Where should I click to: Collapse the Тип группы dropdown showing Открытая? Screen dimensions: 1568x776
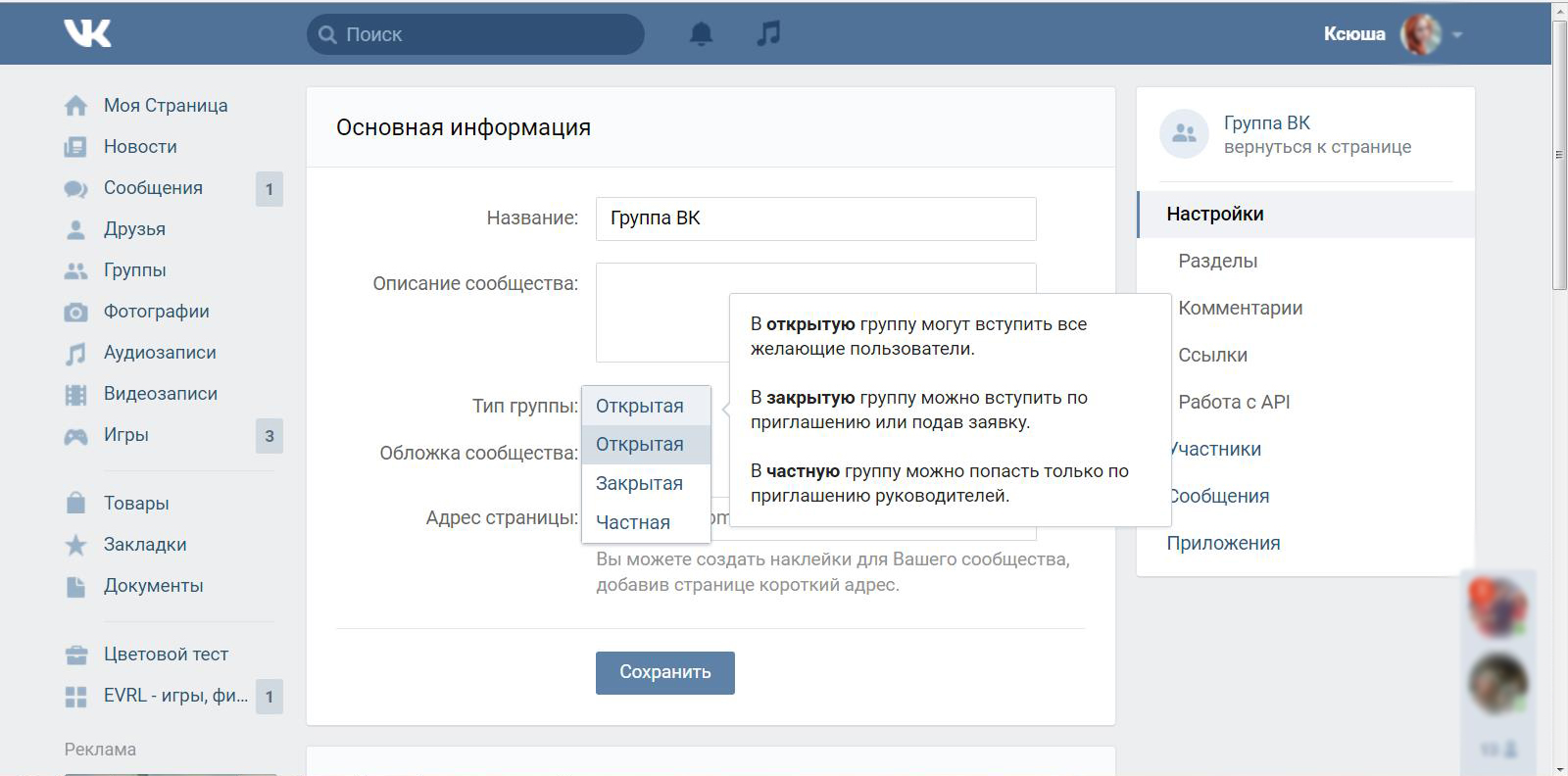(x=646, y=406)
